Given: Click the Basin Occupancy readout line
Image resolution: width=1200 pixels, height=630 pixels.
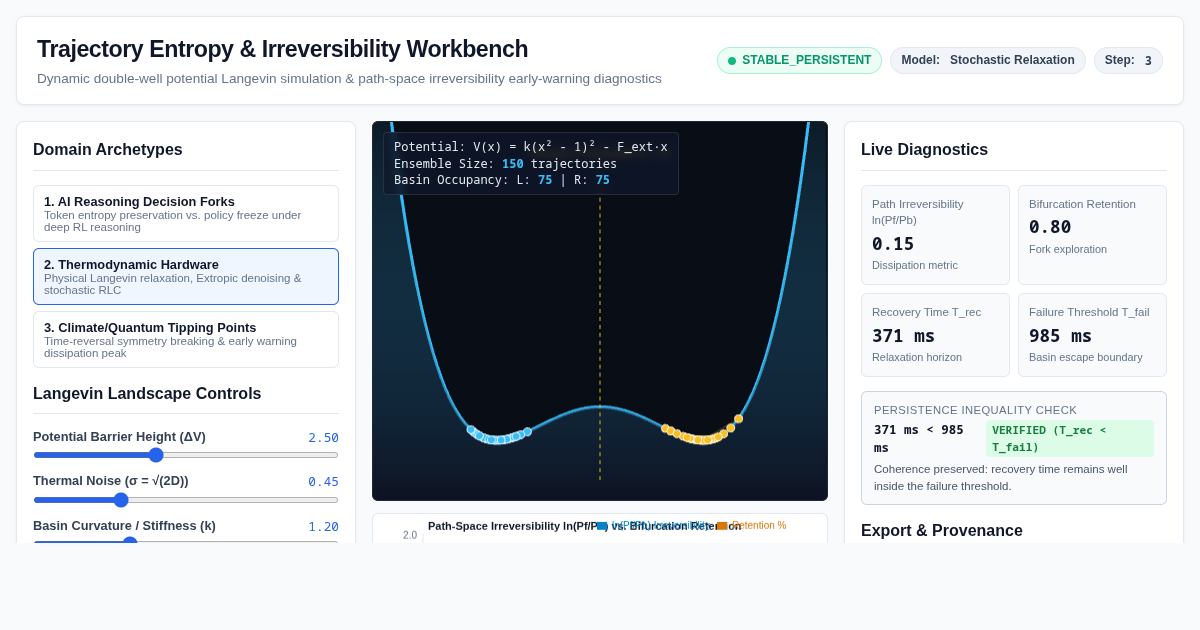Looking at the screenshot, I should 502,180.
